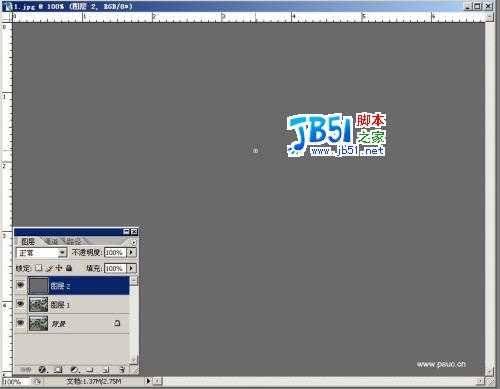Click the layer style (fx) icon
This screenshot has height=389, width=500.
point(43,369)
